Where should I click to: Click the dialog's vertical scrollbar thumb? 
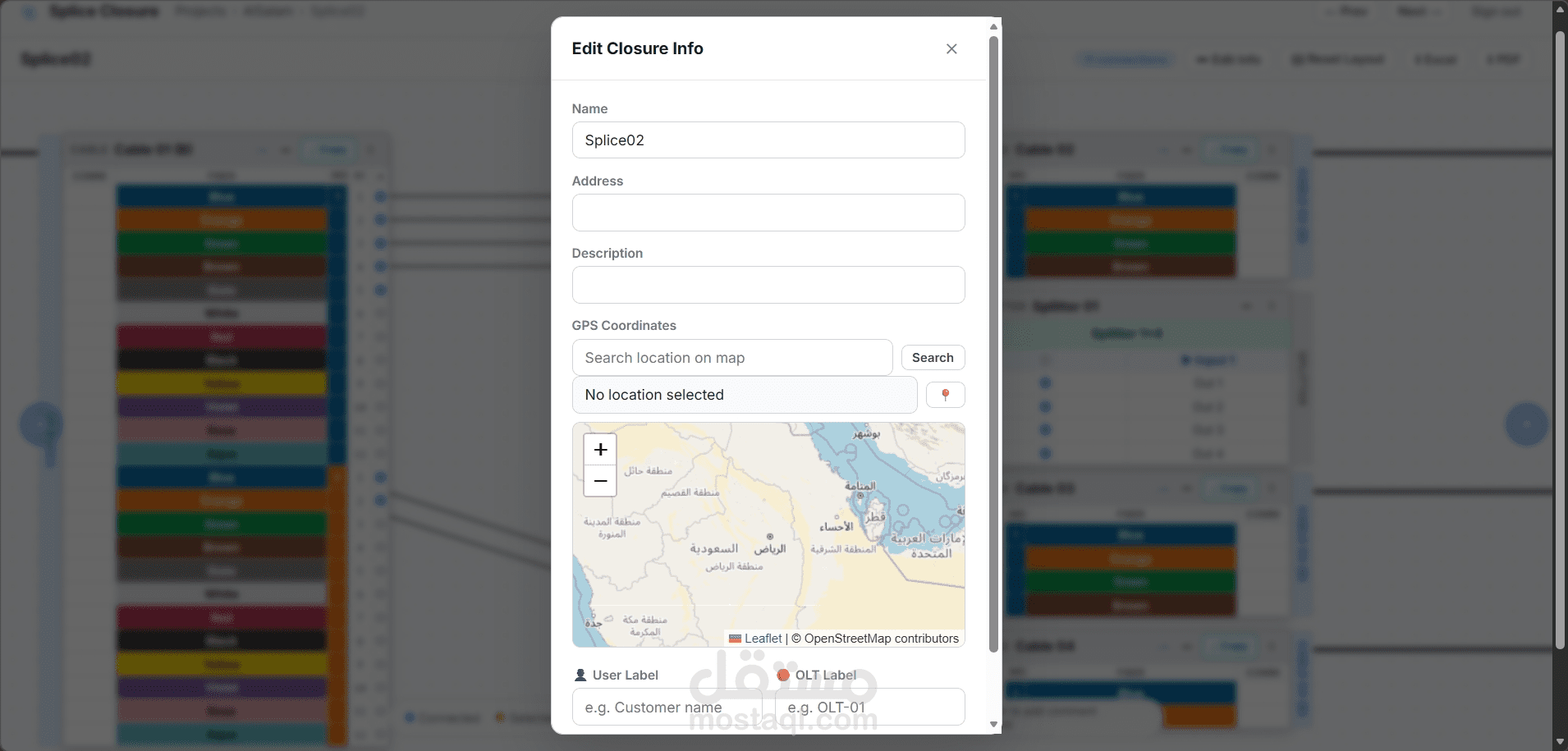coord(993,345)
